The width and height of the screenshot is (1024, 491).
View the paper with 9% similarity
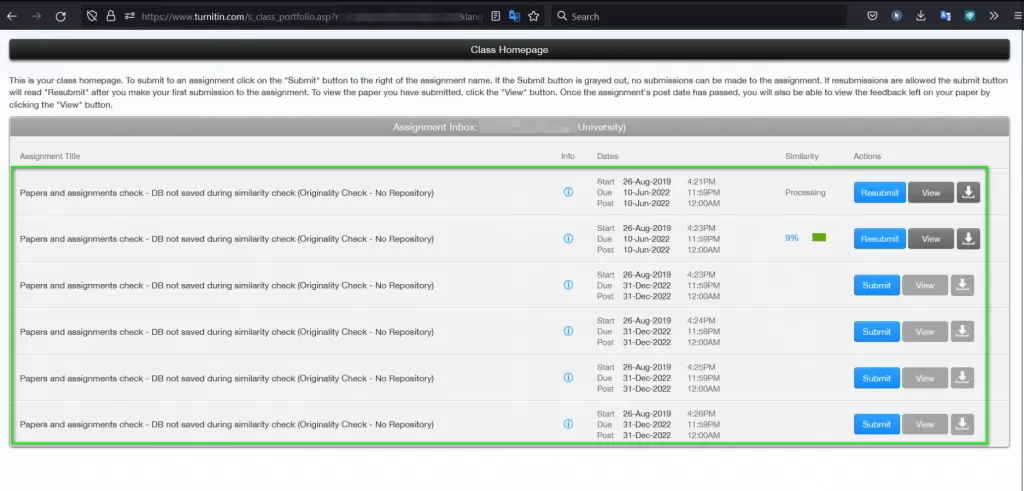point(930,239)
